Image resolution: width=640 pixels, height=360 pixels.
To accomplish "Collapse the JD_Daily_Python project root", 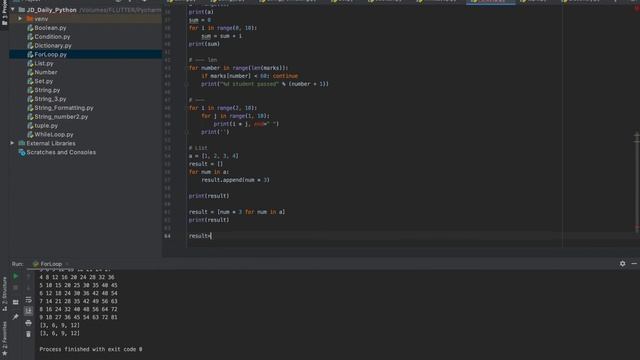I will [x=13, y=9].
